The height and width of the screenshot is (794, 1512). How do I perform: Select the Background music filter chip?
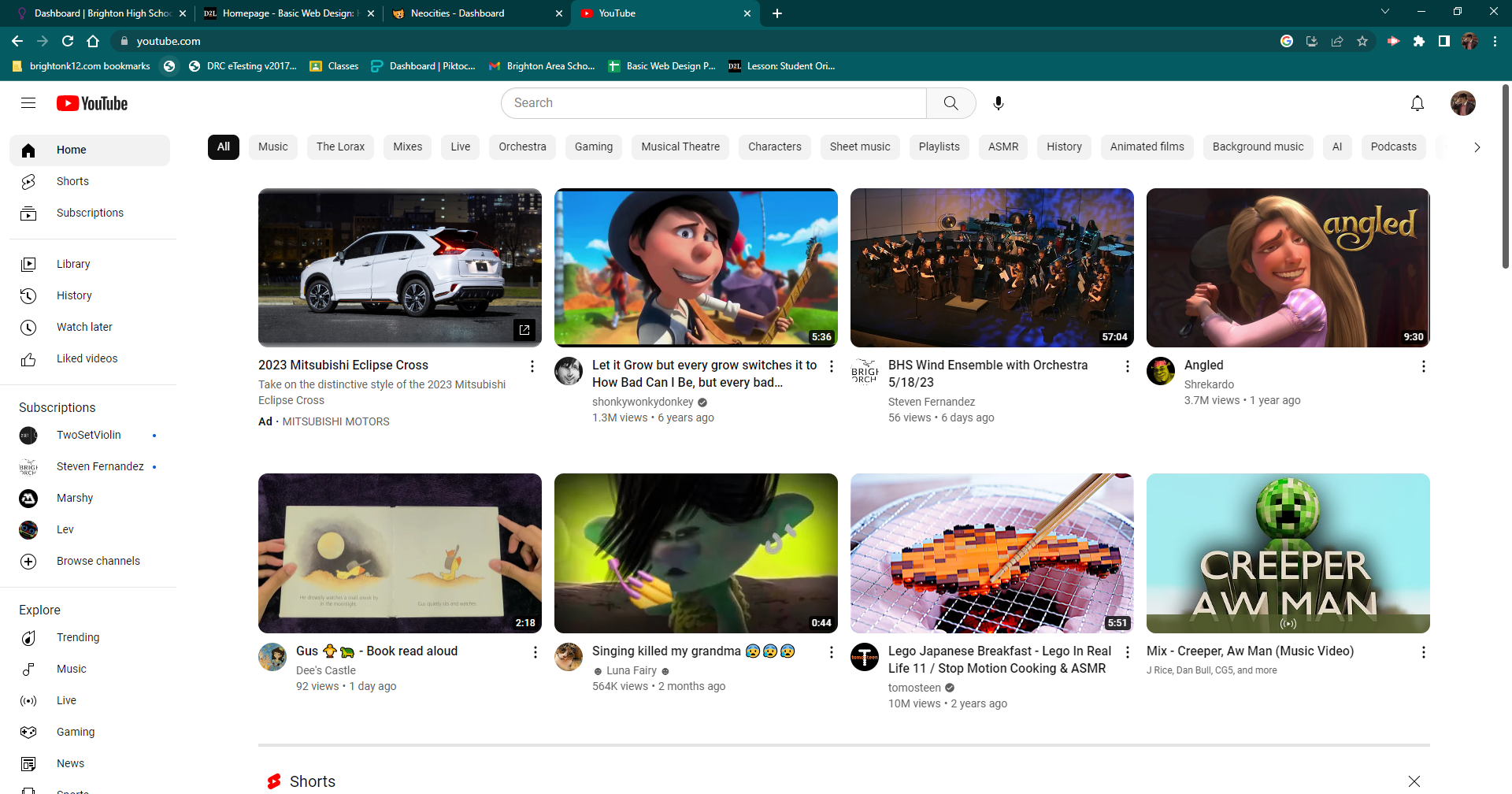click(x=1258, y=147)
